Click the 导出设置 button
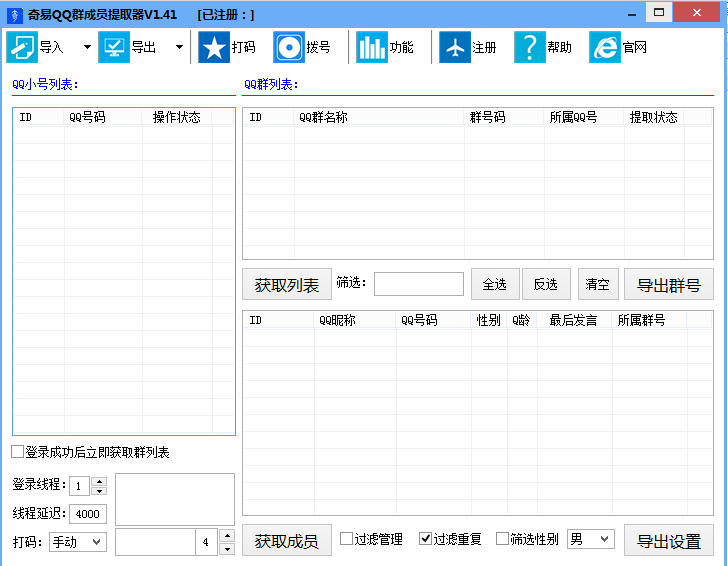 pos(669,540)
